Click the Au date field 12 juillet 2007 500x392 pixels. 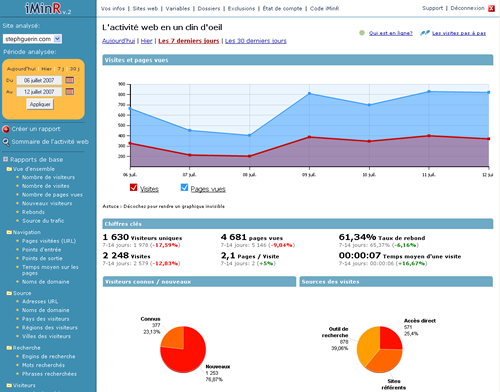tap(39, 92)
